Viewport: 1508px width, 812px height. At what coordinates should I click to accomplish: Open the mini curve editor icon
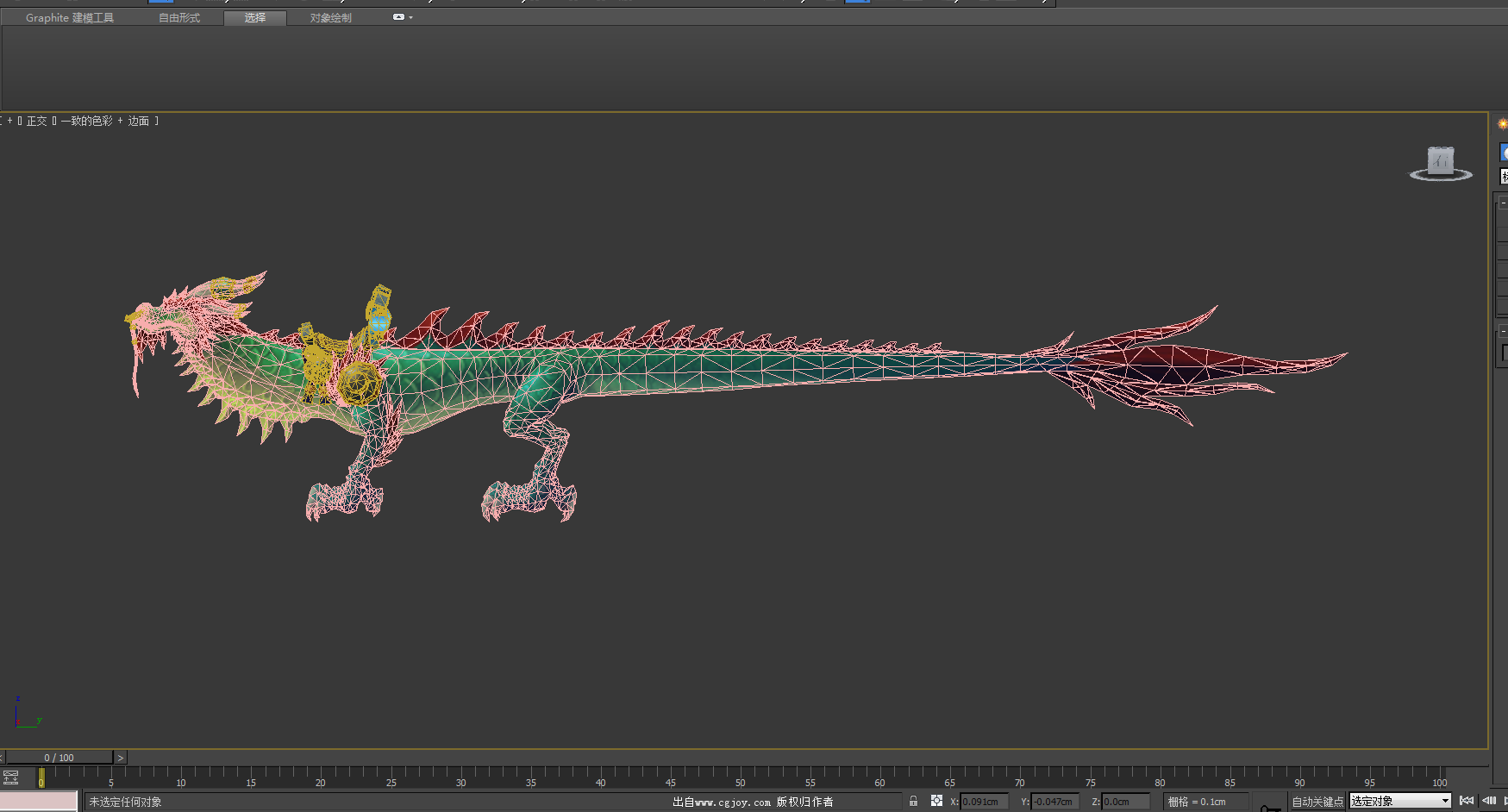(11, 778)
